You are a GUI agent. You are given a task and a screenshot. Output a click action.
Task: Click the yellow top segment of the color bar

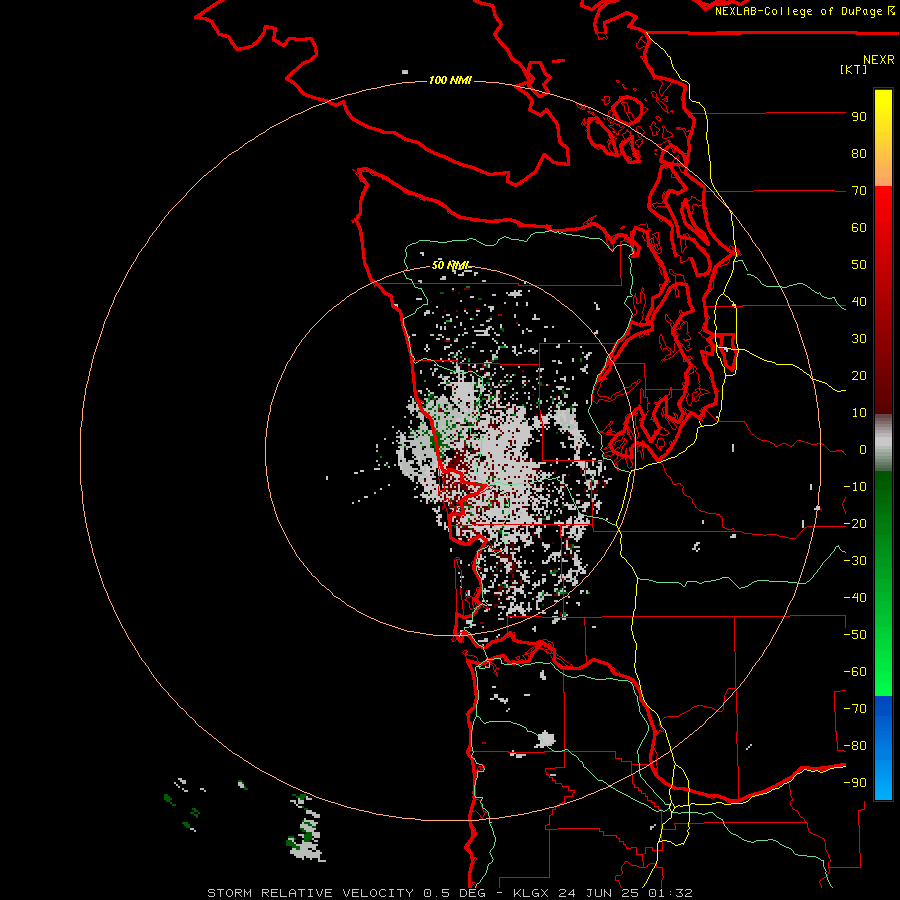(883, 138)
